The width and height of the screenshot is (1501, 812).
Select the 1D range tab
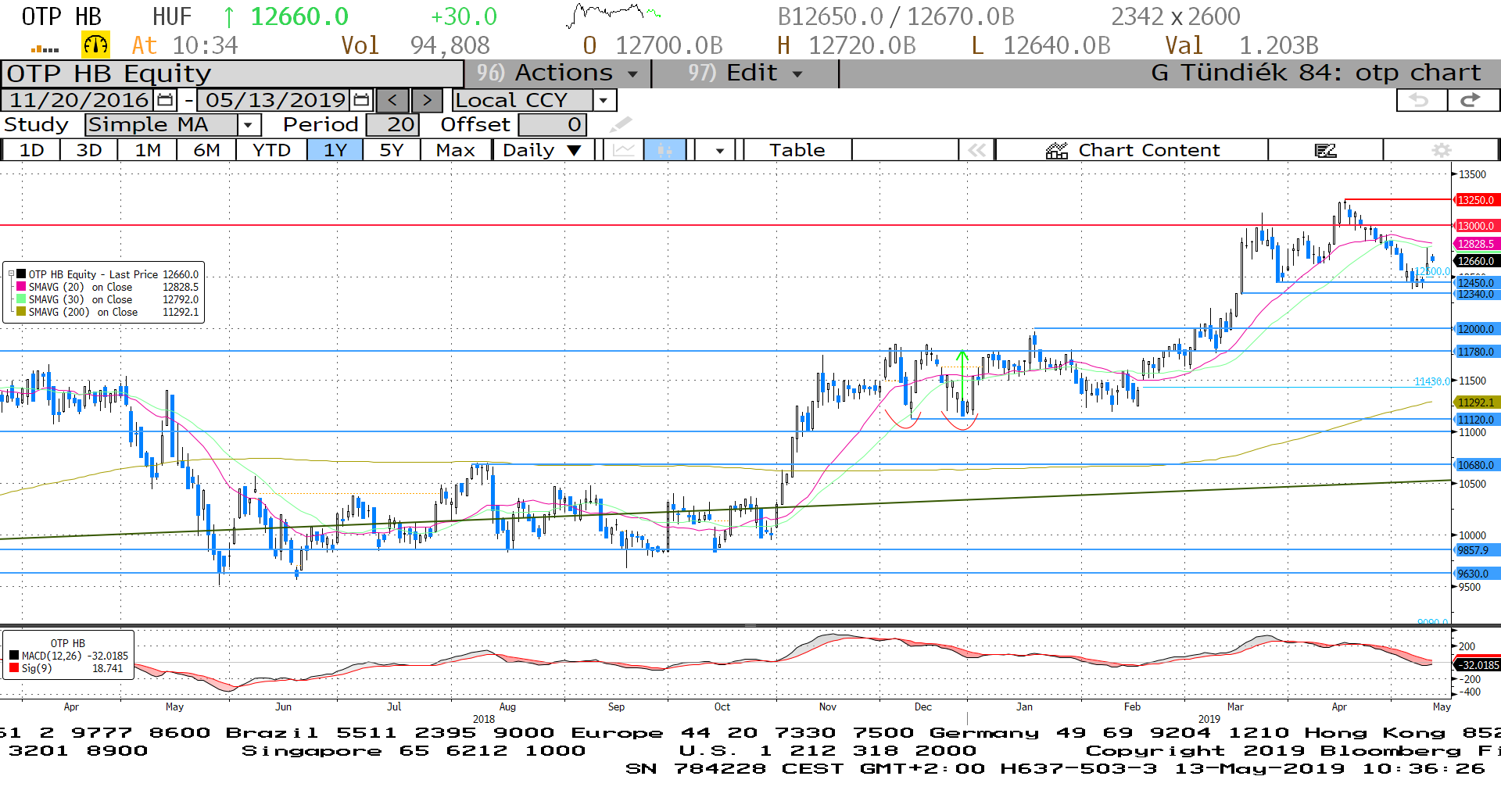(31, 150)
